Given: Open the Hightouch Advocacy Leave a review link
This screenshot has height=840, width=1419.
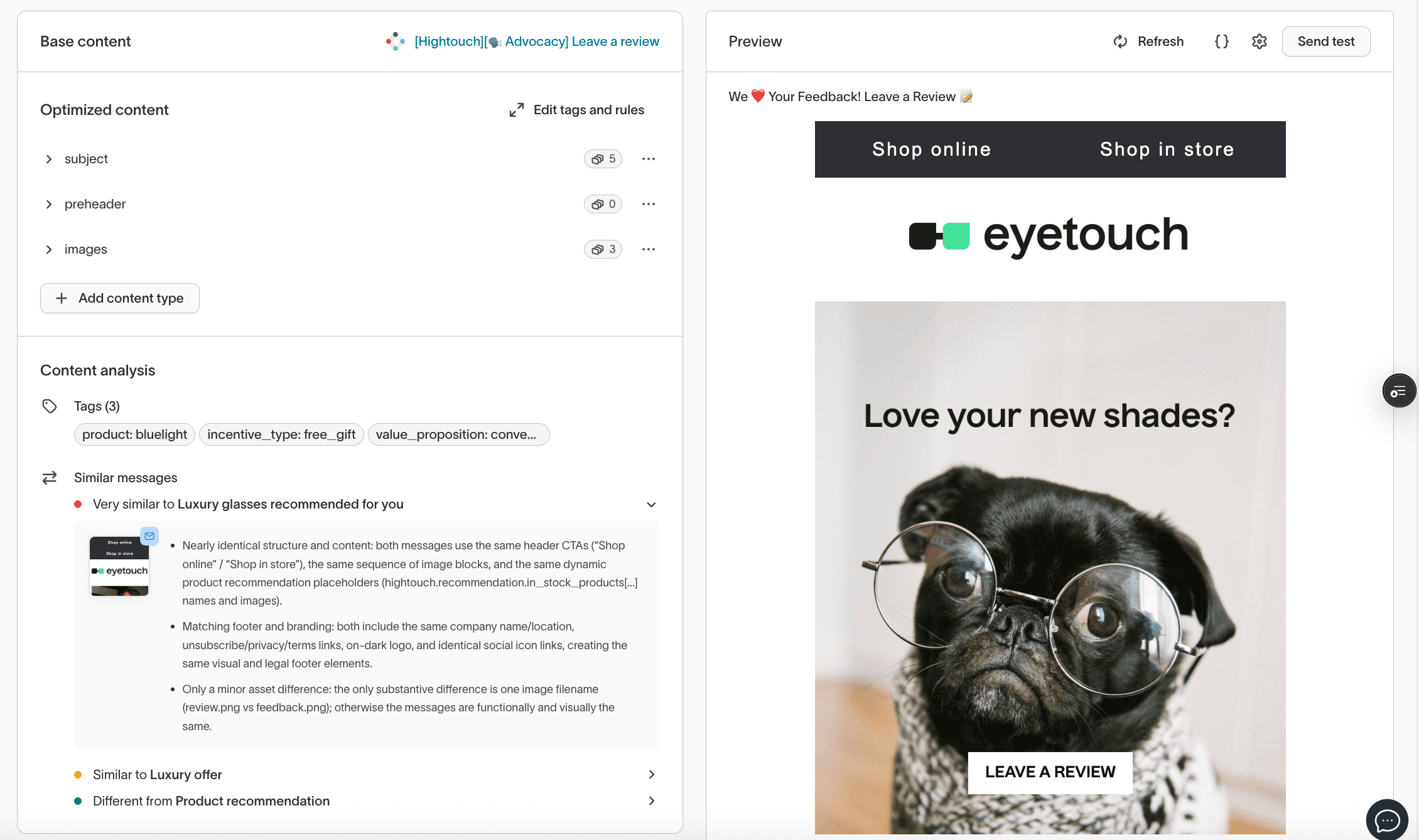Looking at the screenshot, I should tap(537, 41).
